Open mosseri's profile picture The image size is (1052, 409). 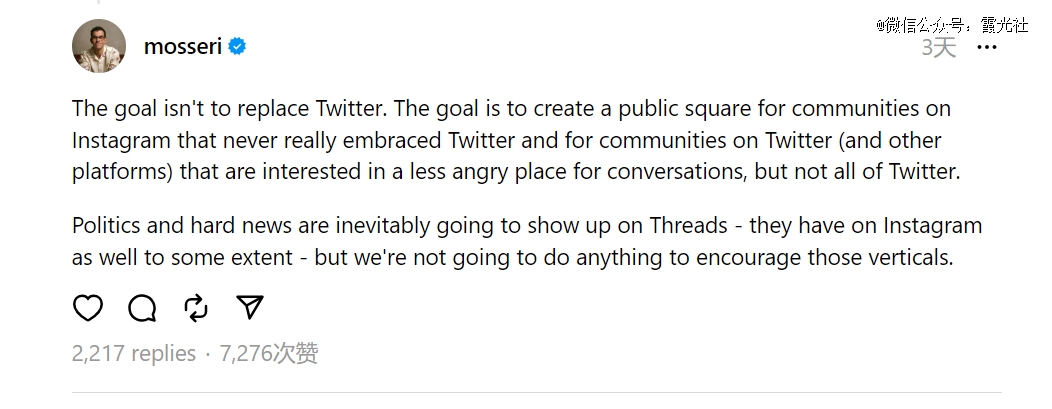tap(99, 46)
